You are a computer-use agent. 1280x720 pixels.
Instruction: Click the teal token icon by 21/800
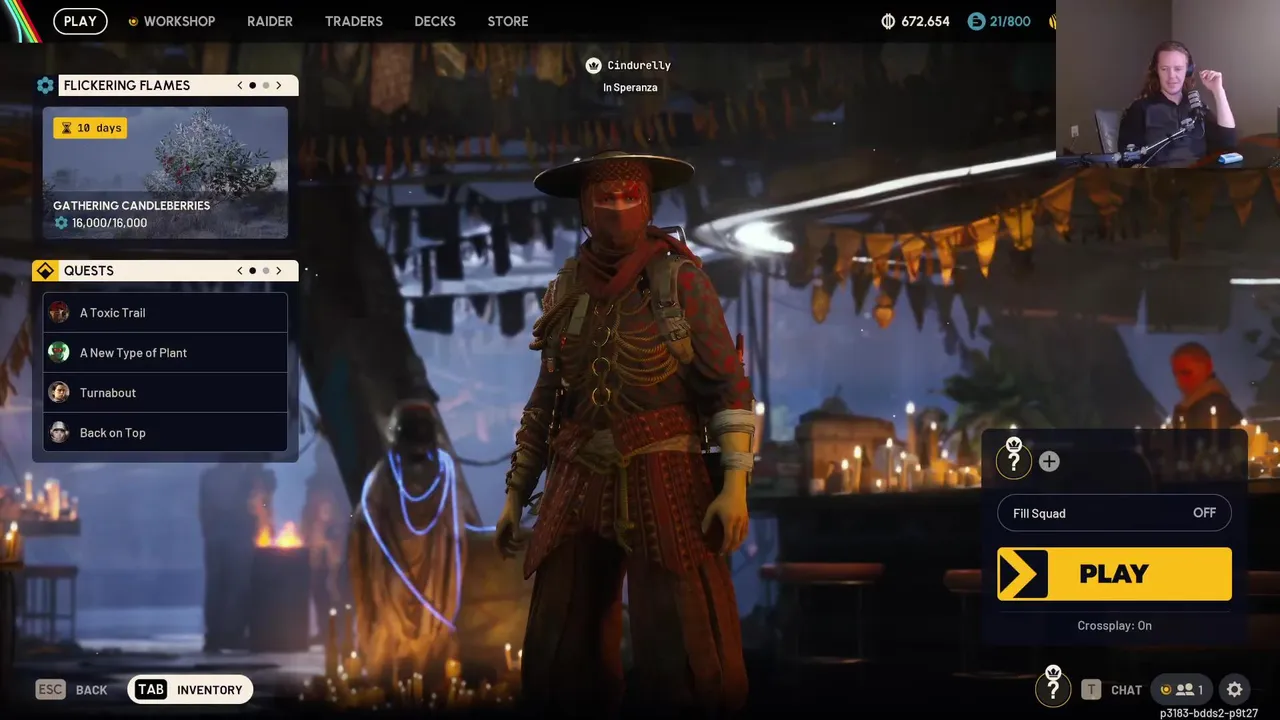(976, 21)
